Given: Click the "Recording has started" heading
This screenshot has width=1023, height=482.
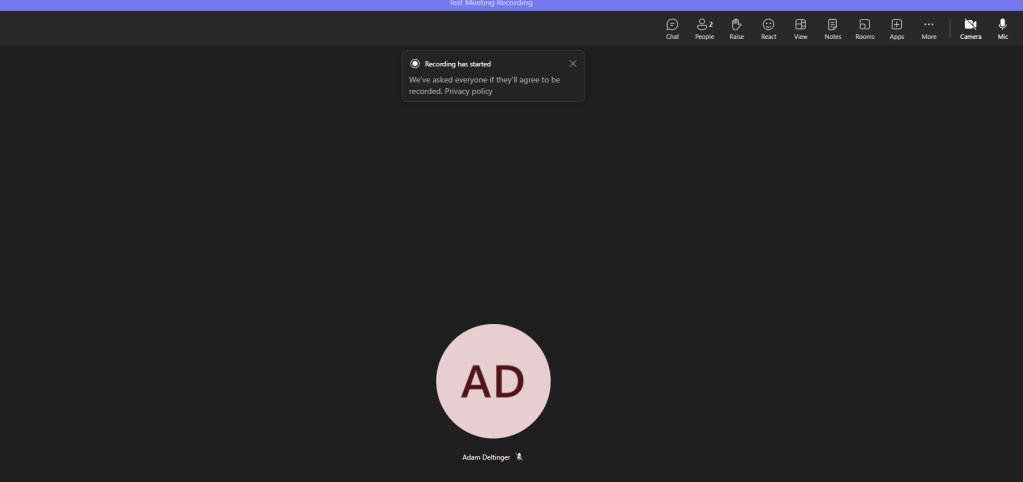Looking at the screenshot, I should [458, 64].
